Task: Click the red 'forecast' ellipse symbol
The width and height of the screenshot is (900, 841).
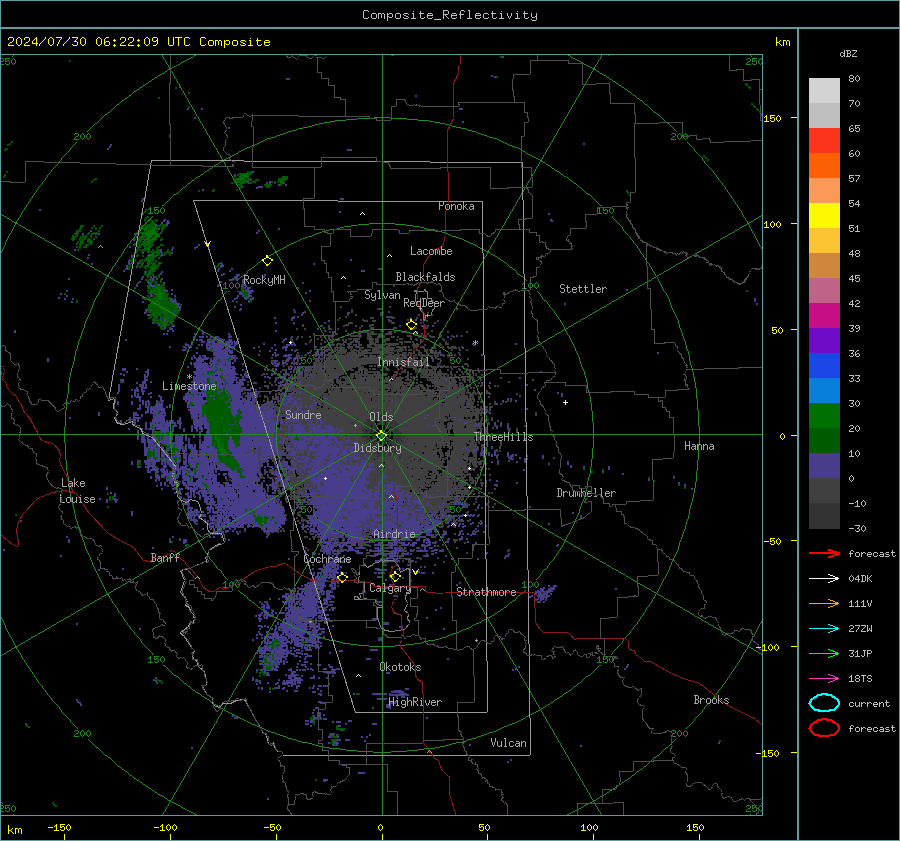Action: point(824,728)
